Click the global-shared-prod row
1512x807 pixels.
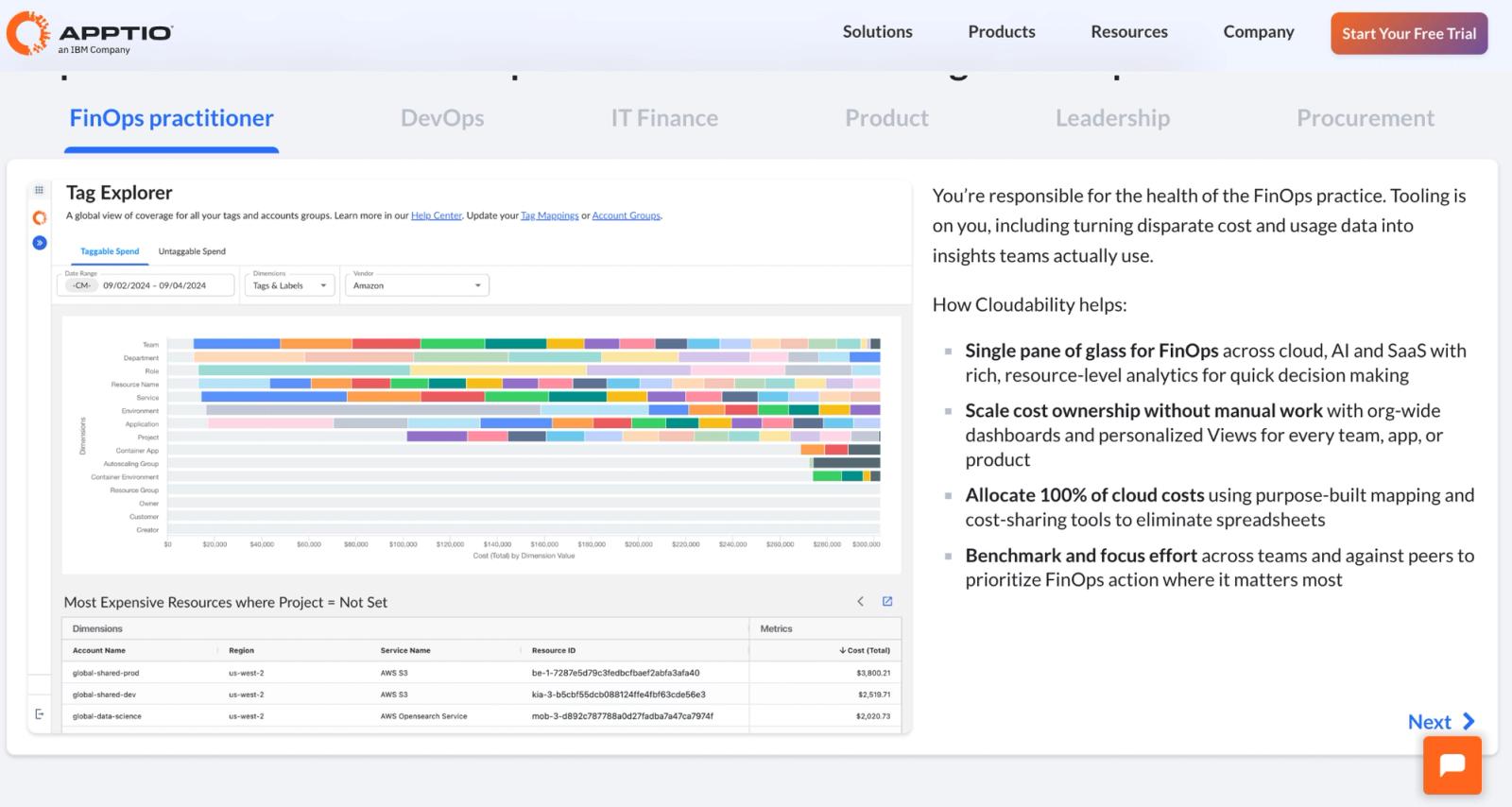[x=482, y=673]
